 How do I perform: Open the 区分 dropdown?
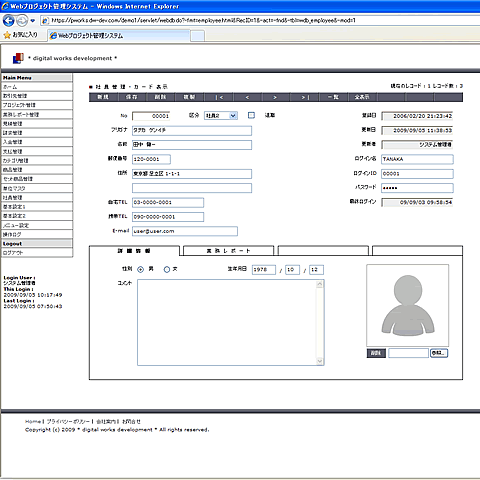pos(221,116)
